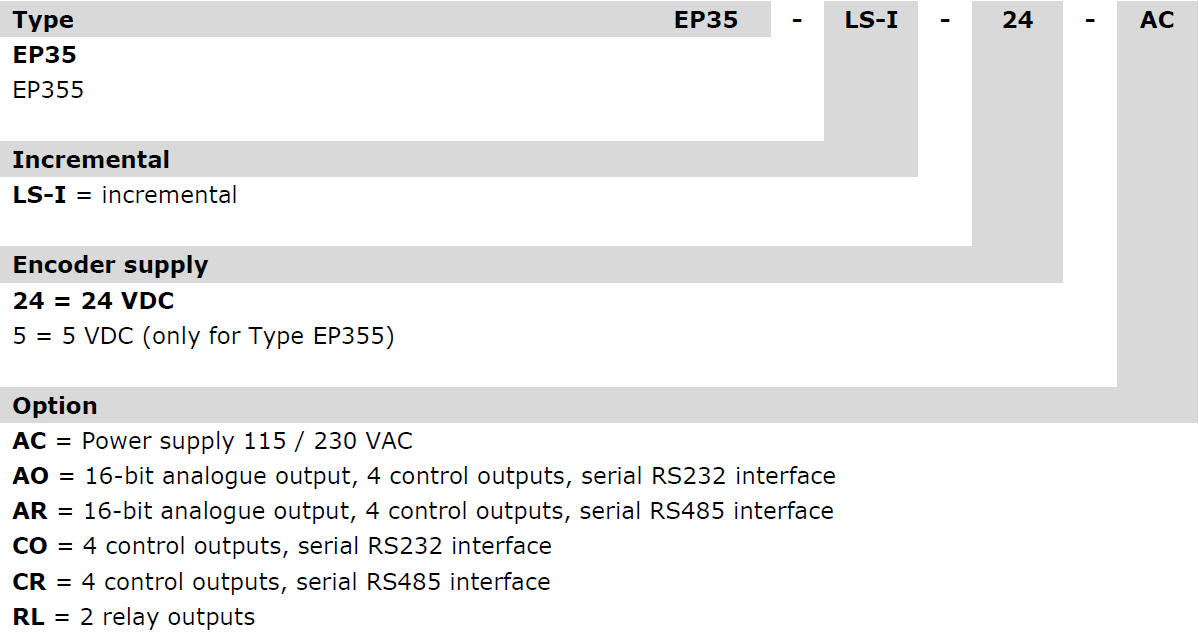Click the CO control outputs RS232 option

282,546
